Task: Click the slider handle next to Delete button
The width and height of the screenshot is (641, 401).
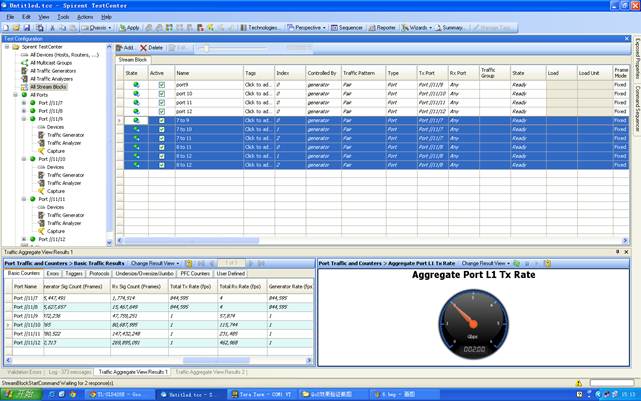Action: (x=206, y=48)
